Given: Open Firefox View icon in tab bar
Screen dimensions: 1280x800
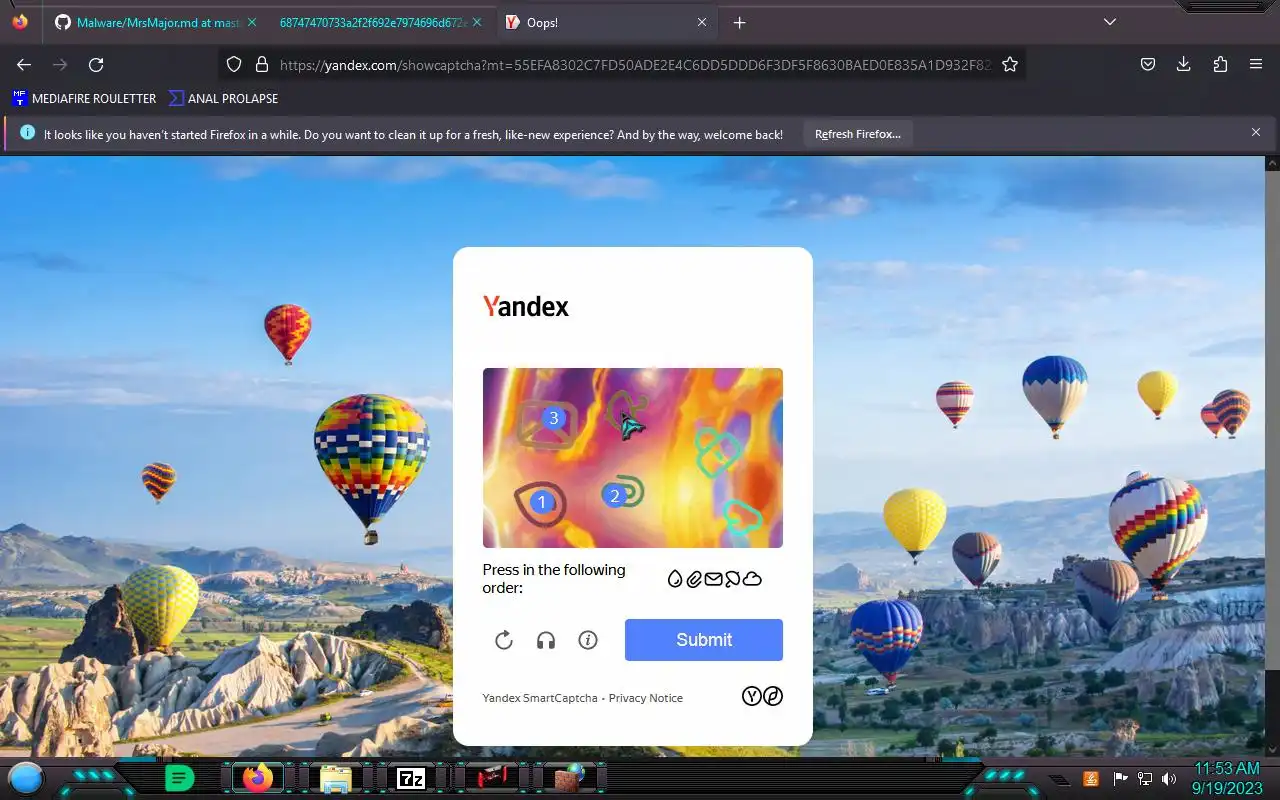Looking at the screenshot, I should click(20, 22).
